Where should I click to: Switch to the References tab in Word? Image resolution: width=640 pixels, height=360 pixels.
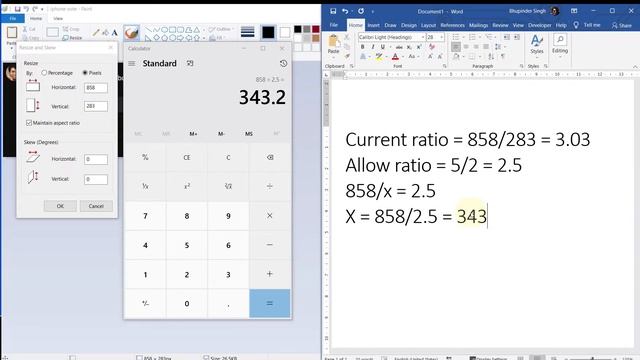click(x=452, y=25)
